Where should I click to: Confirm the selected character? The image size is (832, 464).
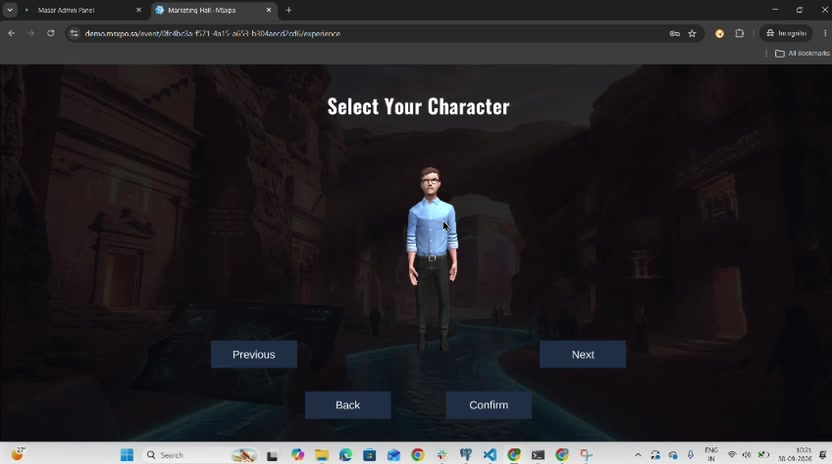click(489, 405)
